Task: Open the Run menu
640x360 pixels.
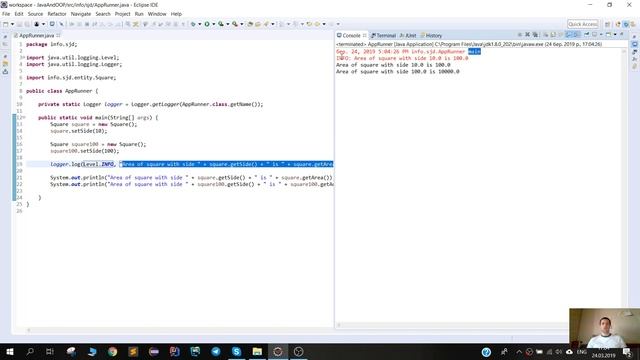Action: click(139, 14)
